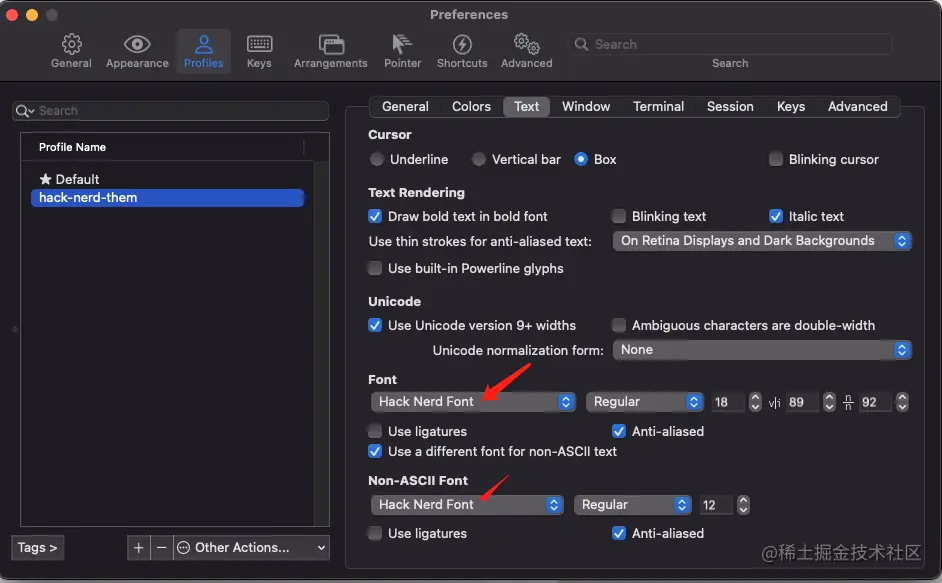Viewport: 942px width, 583px height.
Task: Toggle Use a different font for non-ASCII text
Action: tap(375, 451)
